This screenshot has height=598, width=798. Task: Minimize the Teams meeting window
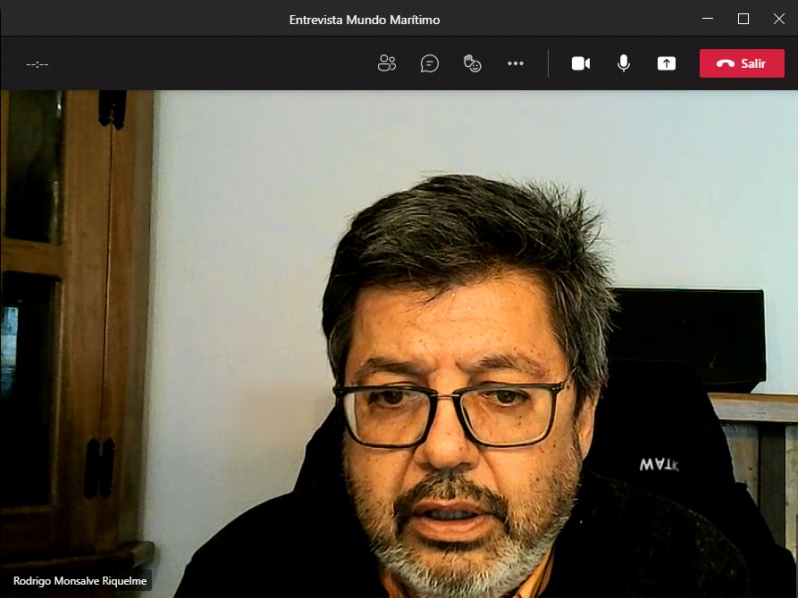pos(708,18)
